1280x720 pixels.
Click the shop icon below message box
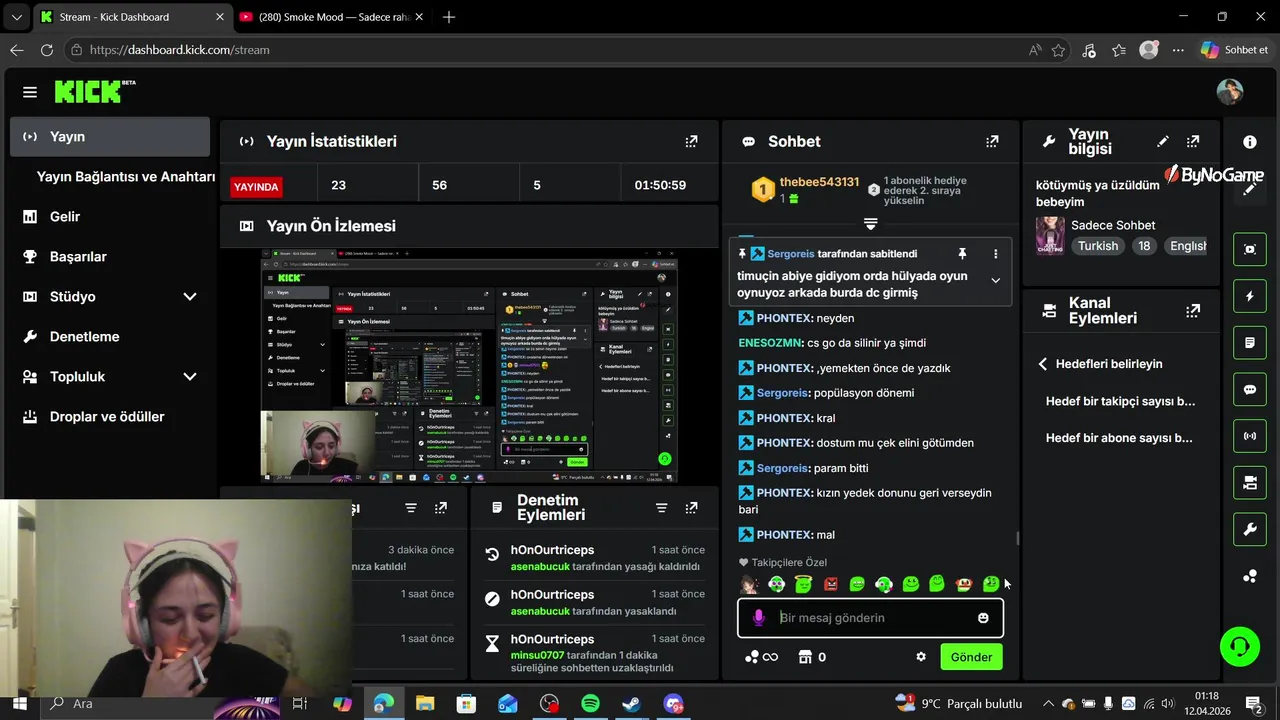pos(805,657)
